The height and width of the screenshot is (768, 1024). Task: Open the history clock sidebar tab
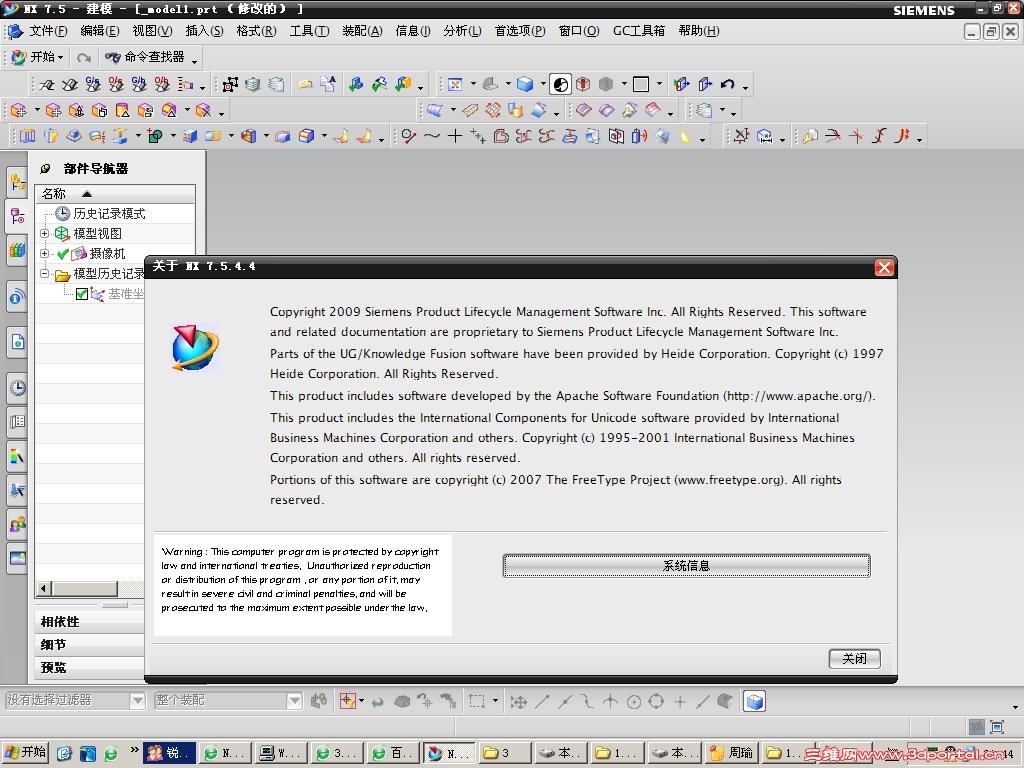pyautogui.click(x=18, y=388)
